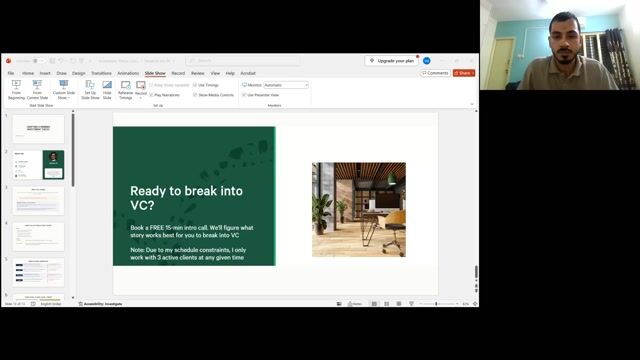Click the Save icon in quick access toolbar
The image size is (640, 360).
click(52, 61)
